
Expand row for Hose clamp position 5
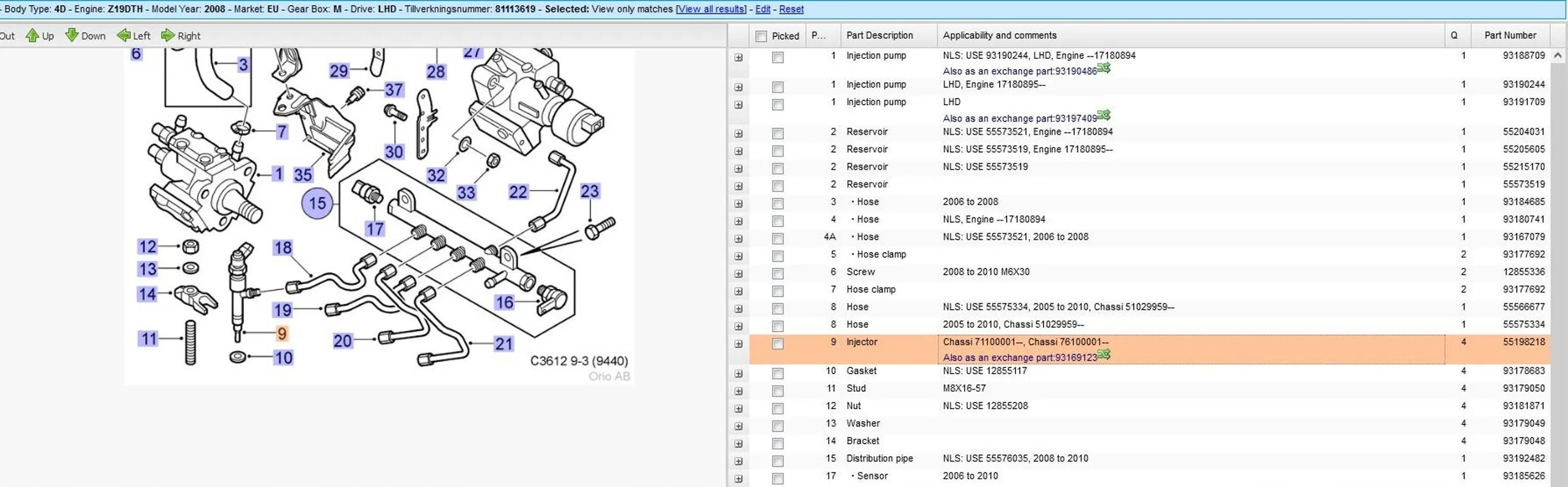[x=738, y=256]
